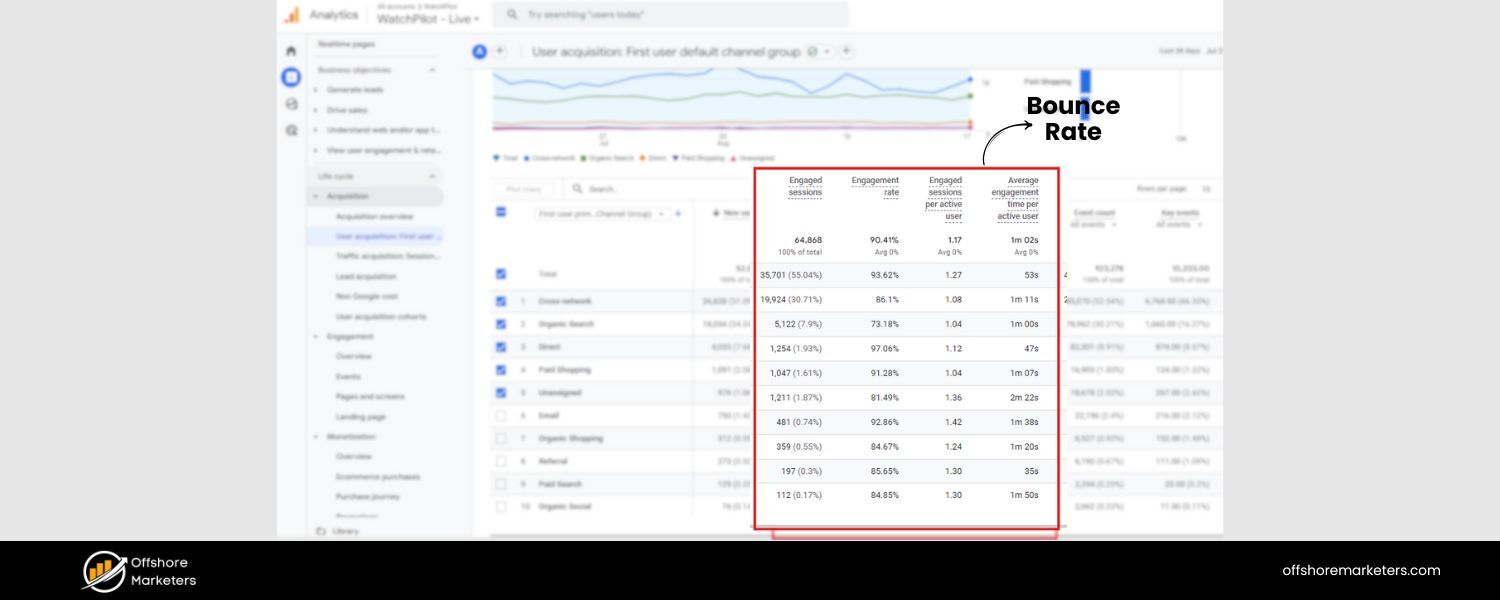Click the Insights icon beside the report title
Viewport: 1500px width, 600px height.
478,51
